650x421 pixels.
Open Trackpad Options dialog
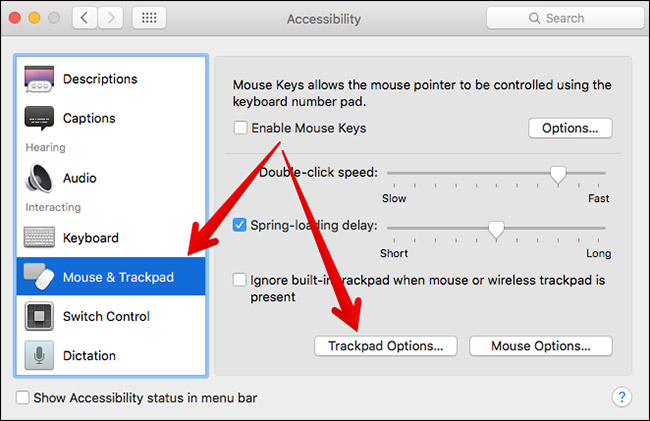[386, 346]
